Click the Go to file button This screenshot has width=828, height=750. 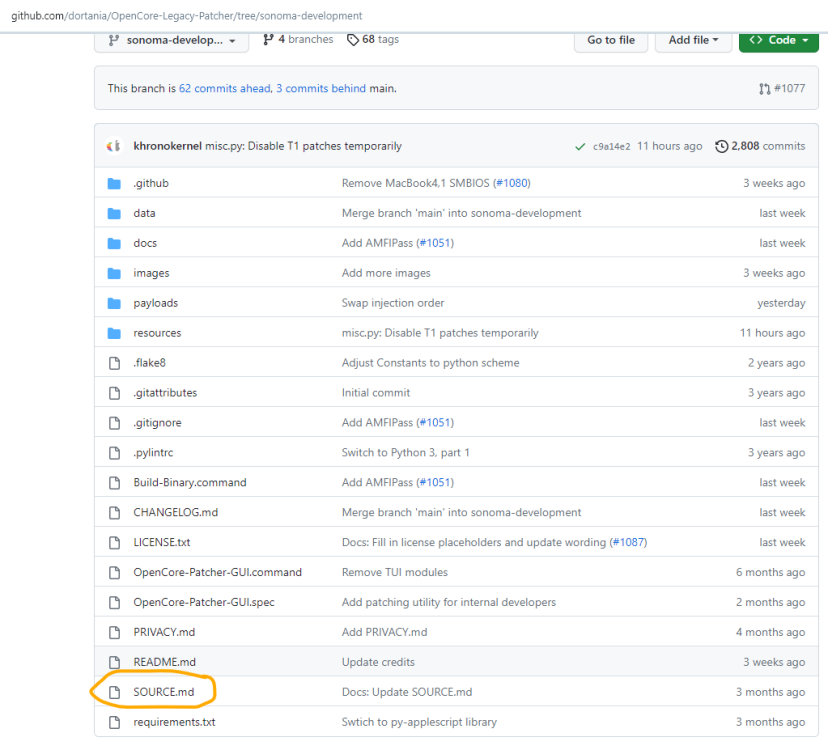pyautogui.click(x=611, y=40)
